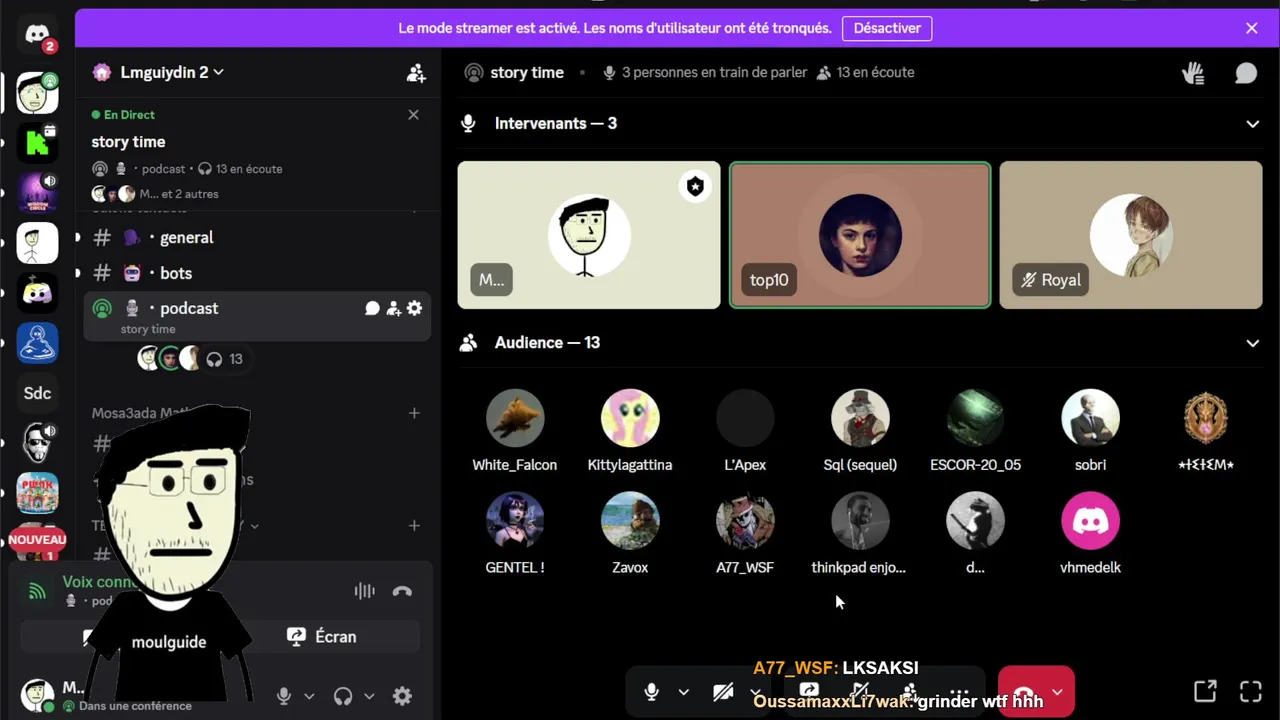Select the green K logo server
The width and height of the screenshot is (1280, 720).
(x=37, y=142)
